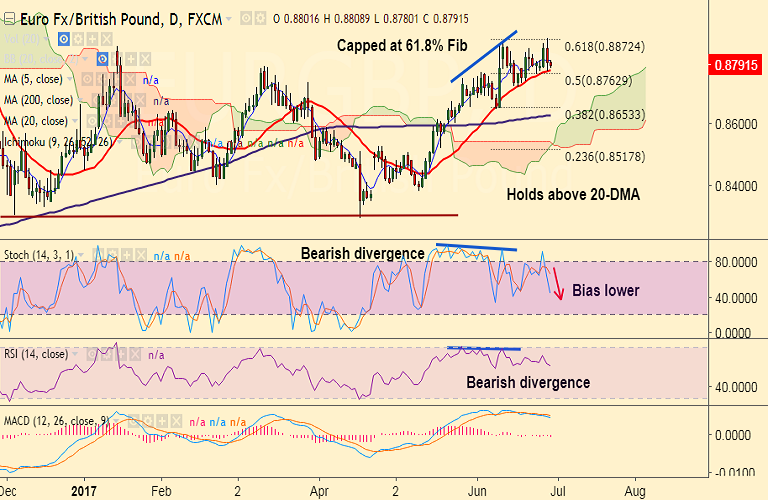Remove the Vol (20) indicator with its X

click(107, 39)
